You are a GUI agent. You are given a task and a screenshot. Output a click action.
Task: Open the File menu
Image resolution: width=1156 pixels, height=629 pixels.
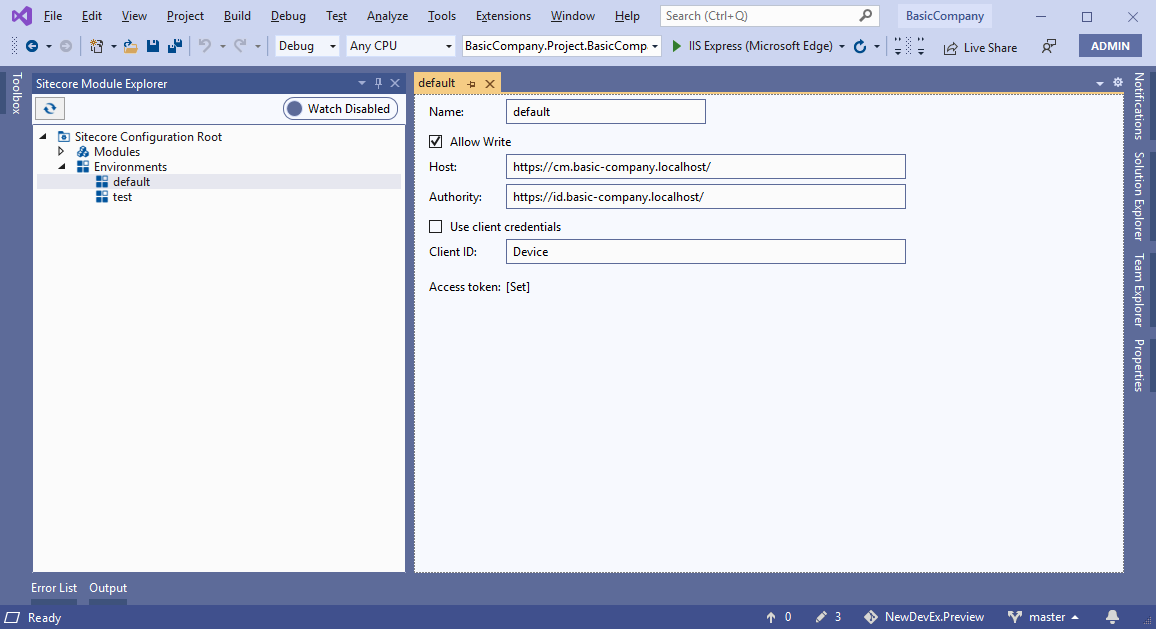click(x=52, y=15)
